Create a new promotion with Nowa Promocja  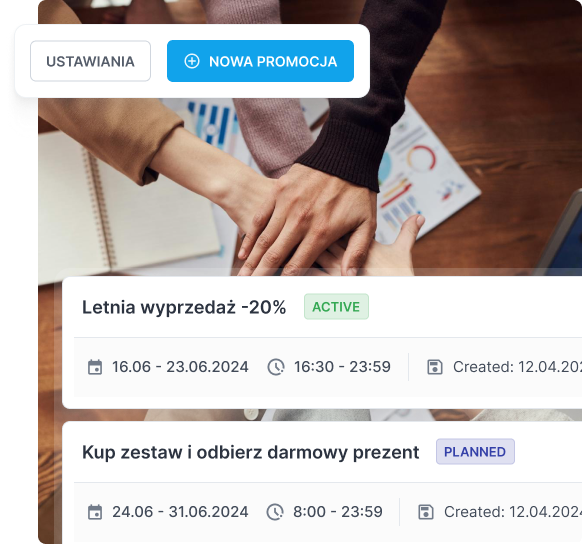pos(260,61)
